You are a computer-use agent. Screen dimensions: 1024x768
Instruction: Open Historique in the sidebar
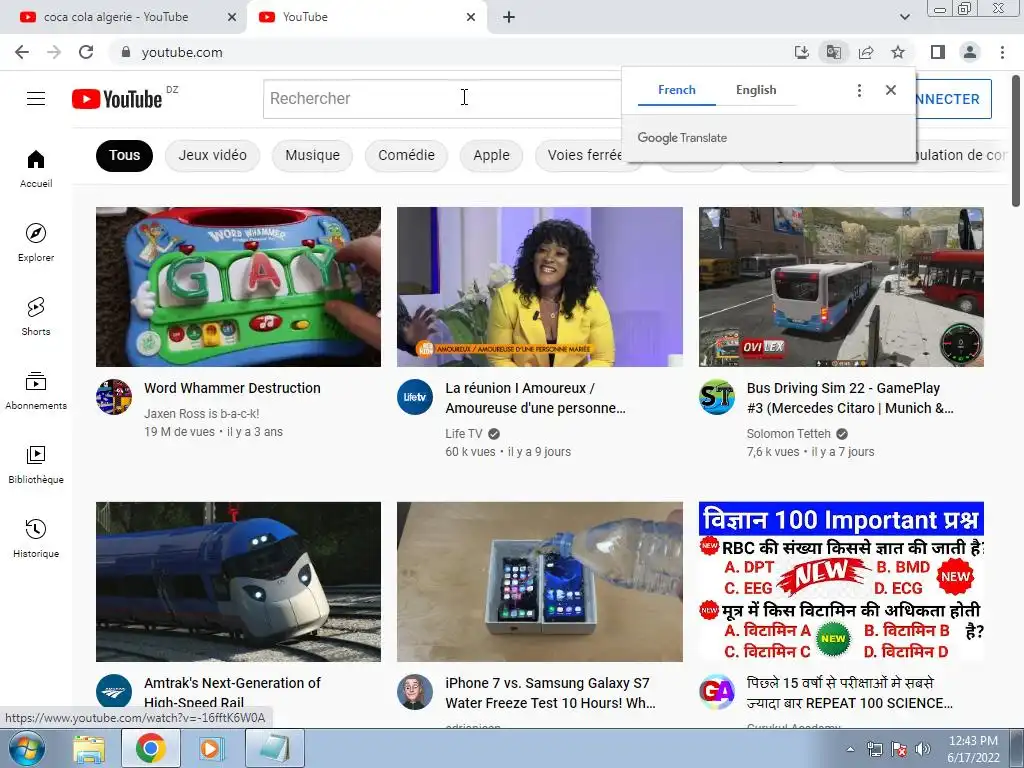36,538
